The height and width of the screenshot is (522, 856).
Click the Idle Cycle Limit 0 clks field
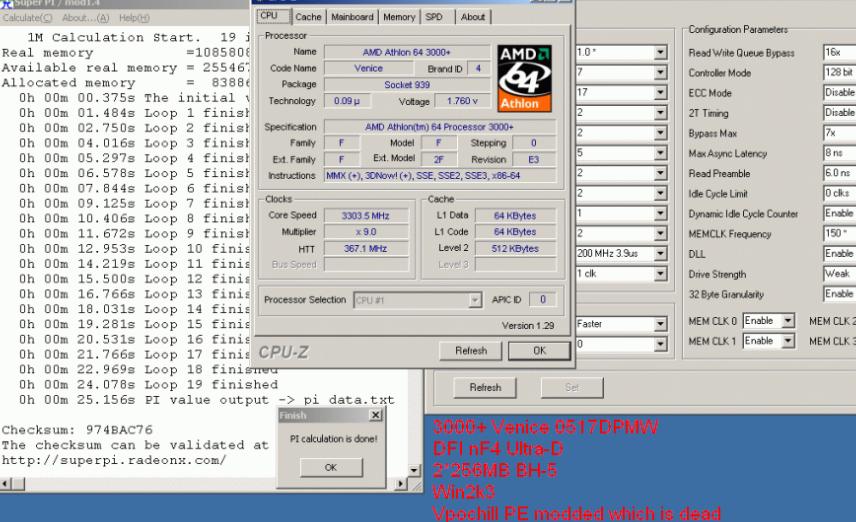tap(839, 193)
